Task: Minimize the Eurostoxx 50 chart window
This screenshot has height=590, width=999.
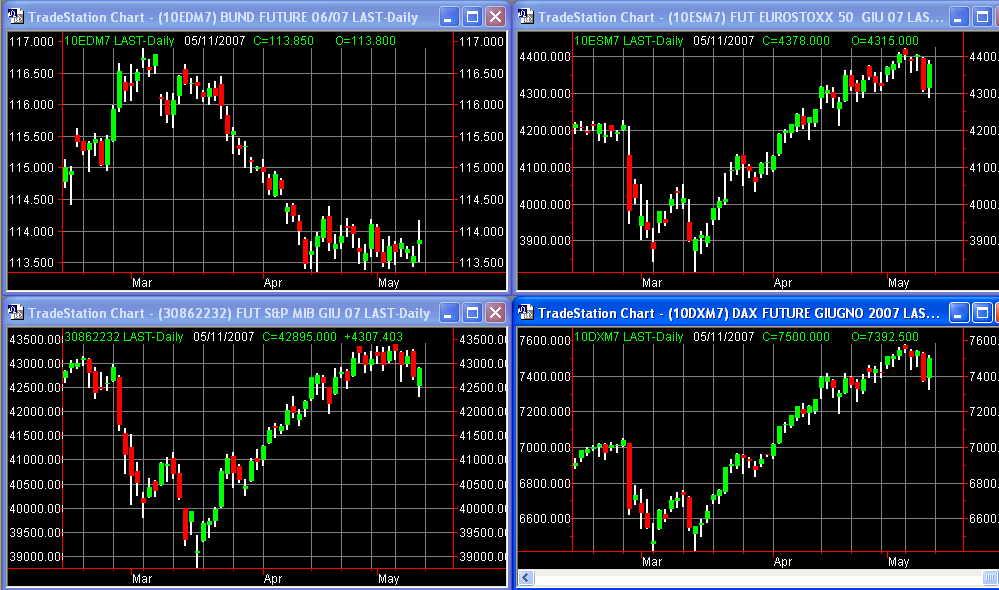Action: click(959, 17)
